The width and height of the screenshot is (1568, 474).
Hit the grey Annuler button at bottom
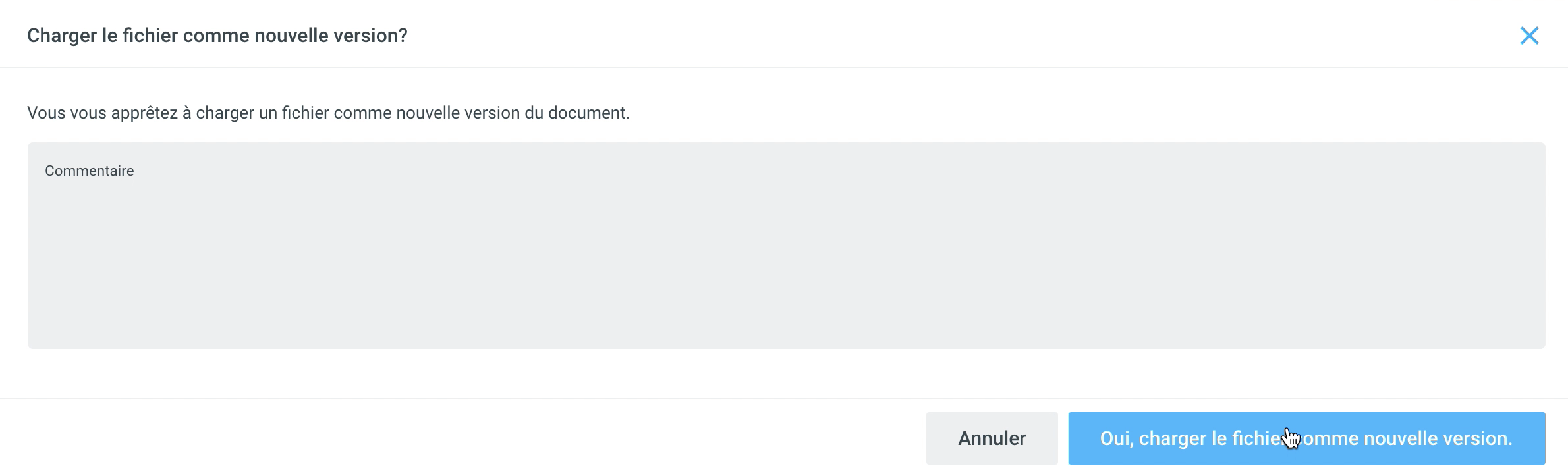pyautogui.click(x=992, y=438)
